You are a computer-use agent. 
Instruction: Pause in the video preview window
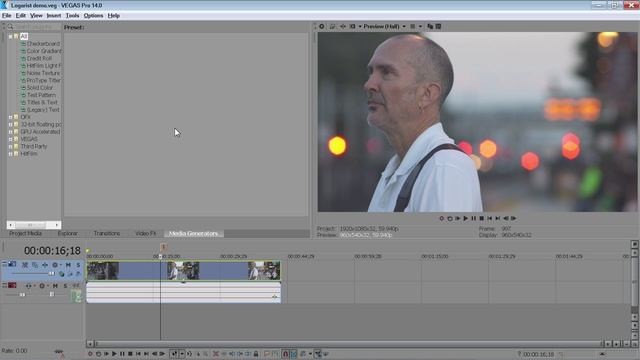pyautogui.click(x=473, y=218)
